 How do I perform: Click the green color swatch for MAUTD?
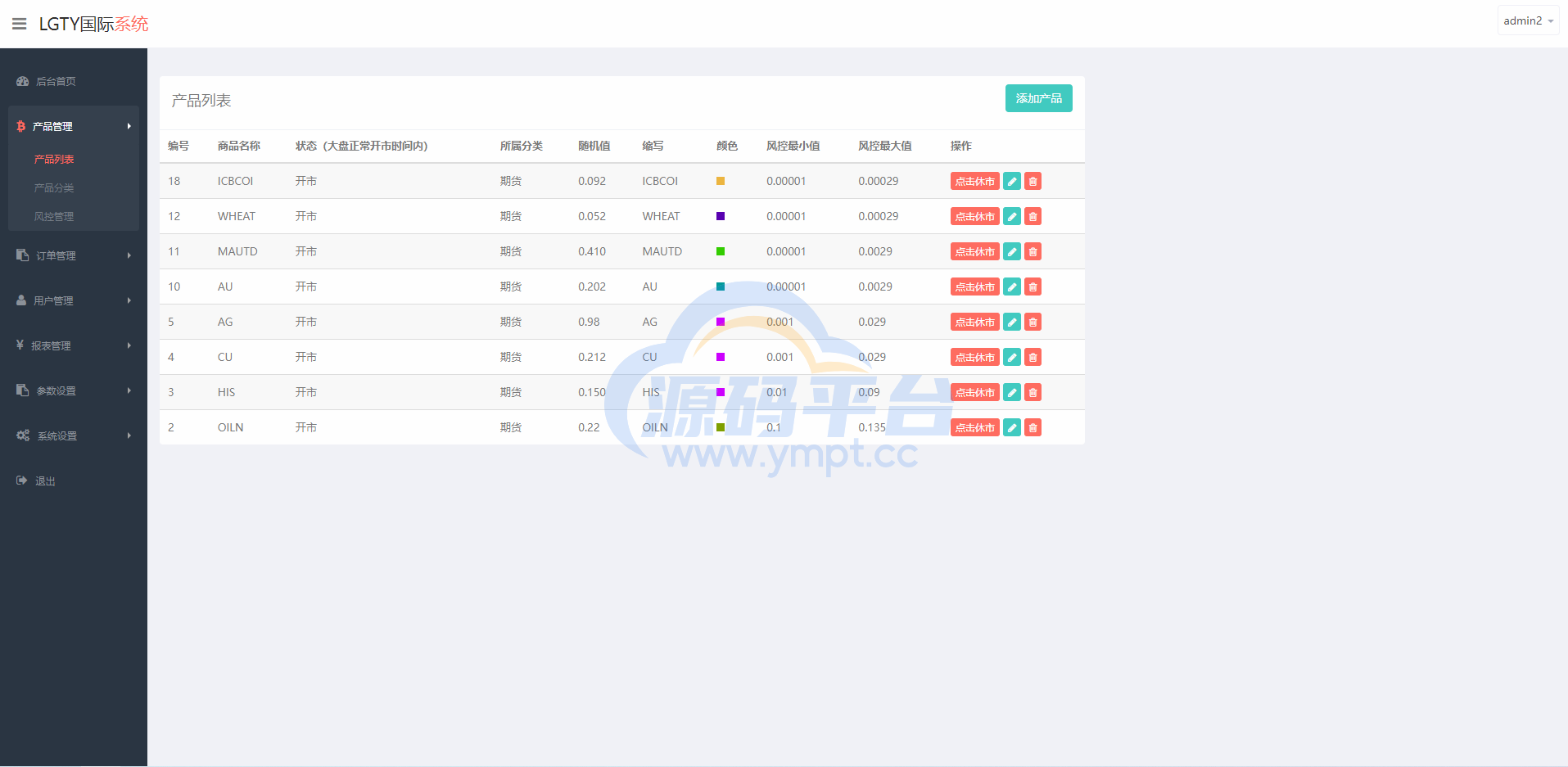tap(721, 251)
